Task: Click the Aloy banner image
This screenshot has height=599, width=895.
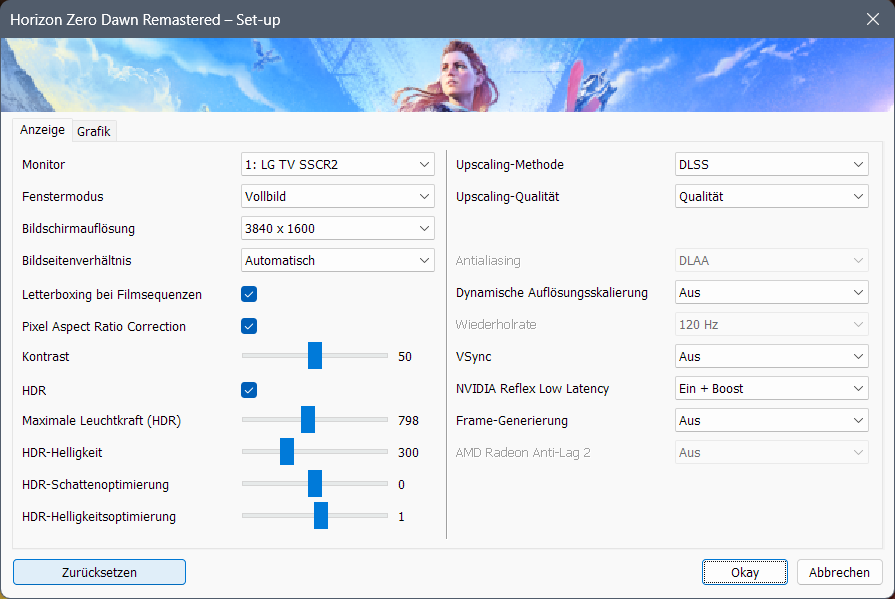Action: click(448, 75)
